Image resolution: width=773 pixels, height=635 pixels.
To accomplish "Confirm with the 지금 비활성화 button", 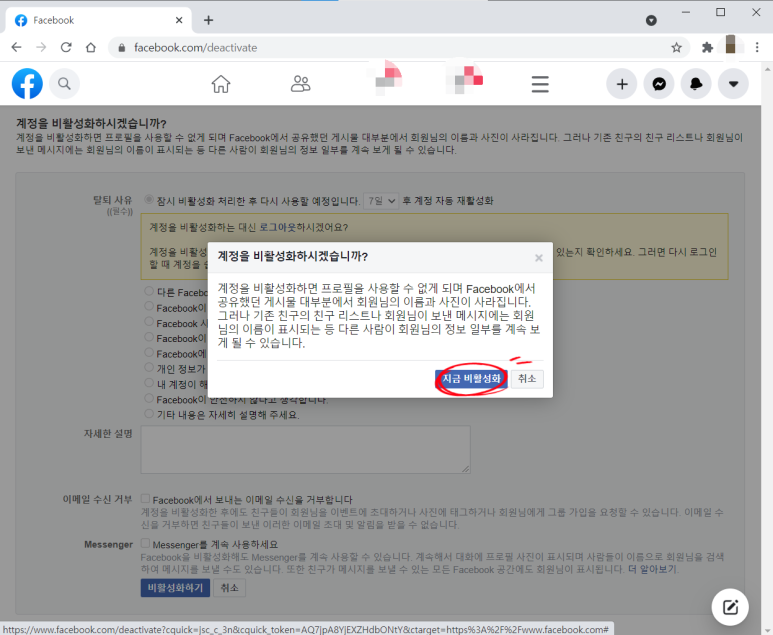I will pyautogui.click(x=471, y=379).
